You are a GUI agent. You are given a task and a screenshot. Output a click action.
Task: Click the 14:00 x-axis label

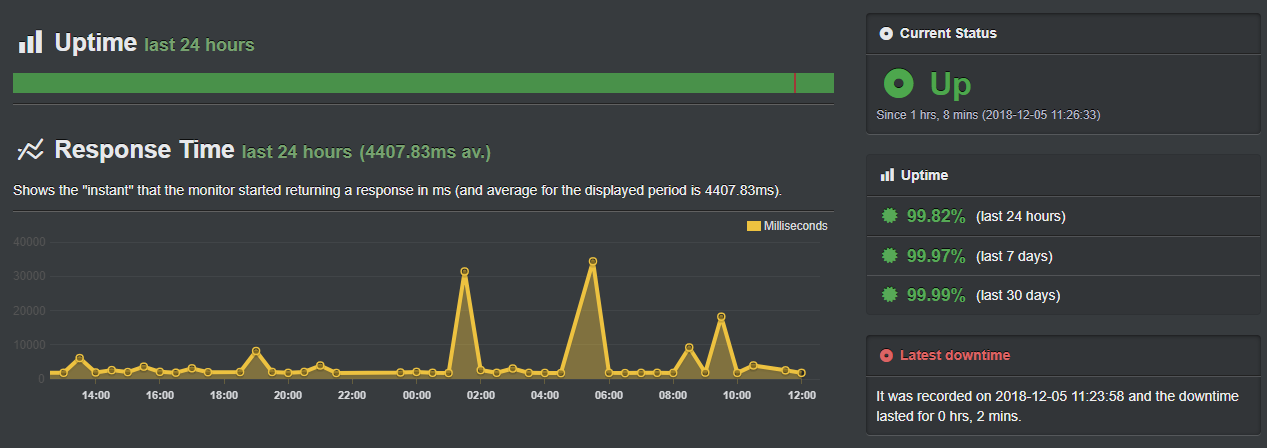coord(95,395)
